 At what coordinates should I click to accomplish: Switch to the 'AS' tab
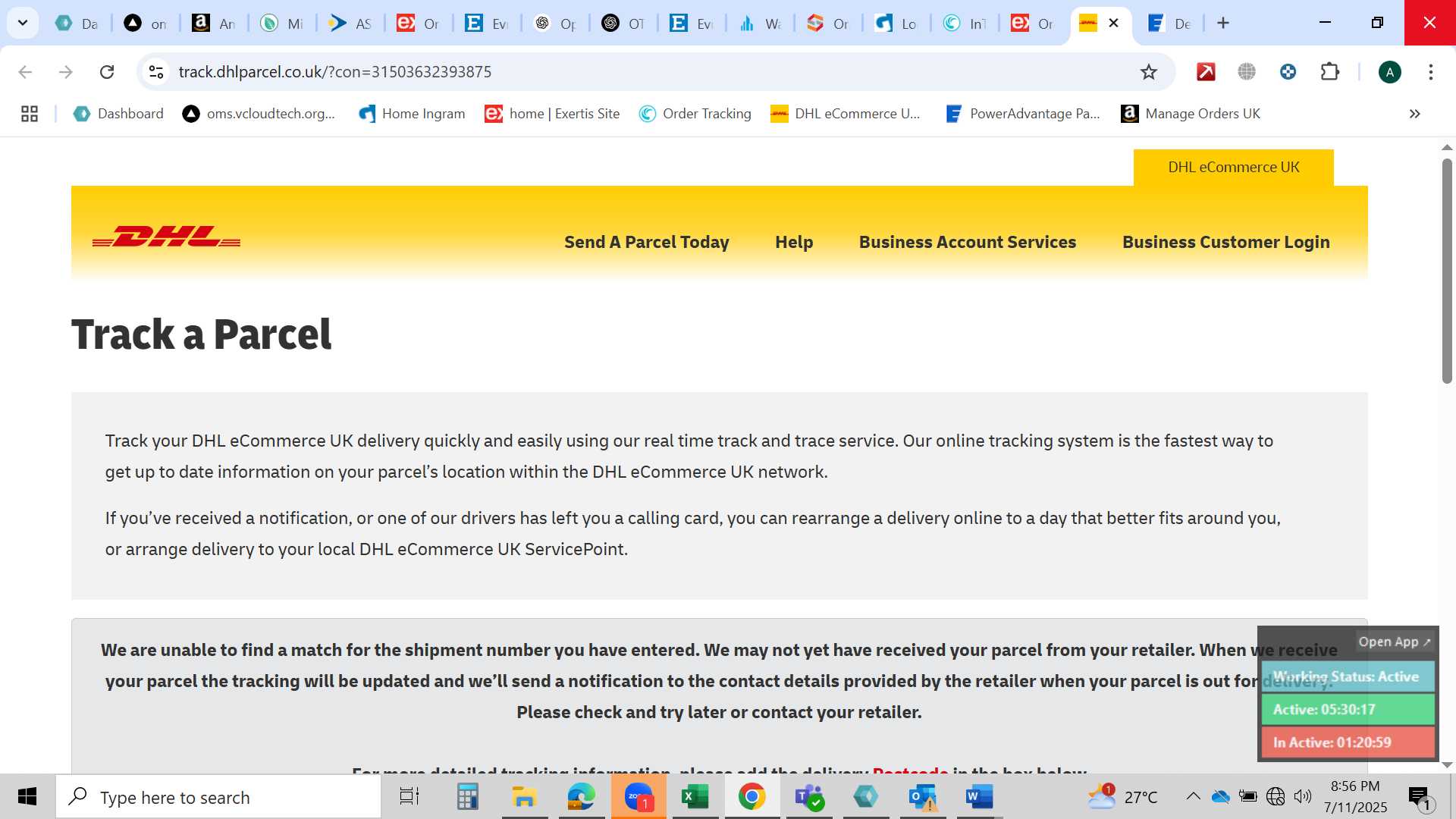coord(350,24)
